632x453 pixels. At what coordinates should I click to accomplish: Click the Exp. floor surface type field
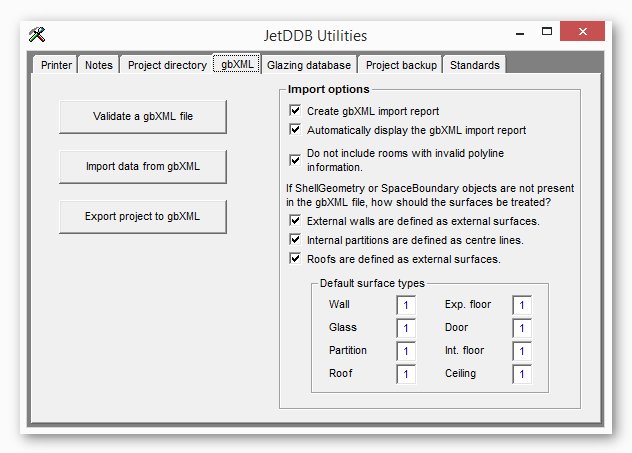click(x=522, y=305)
